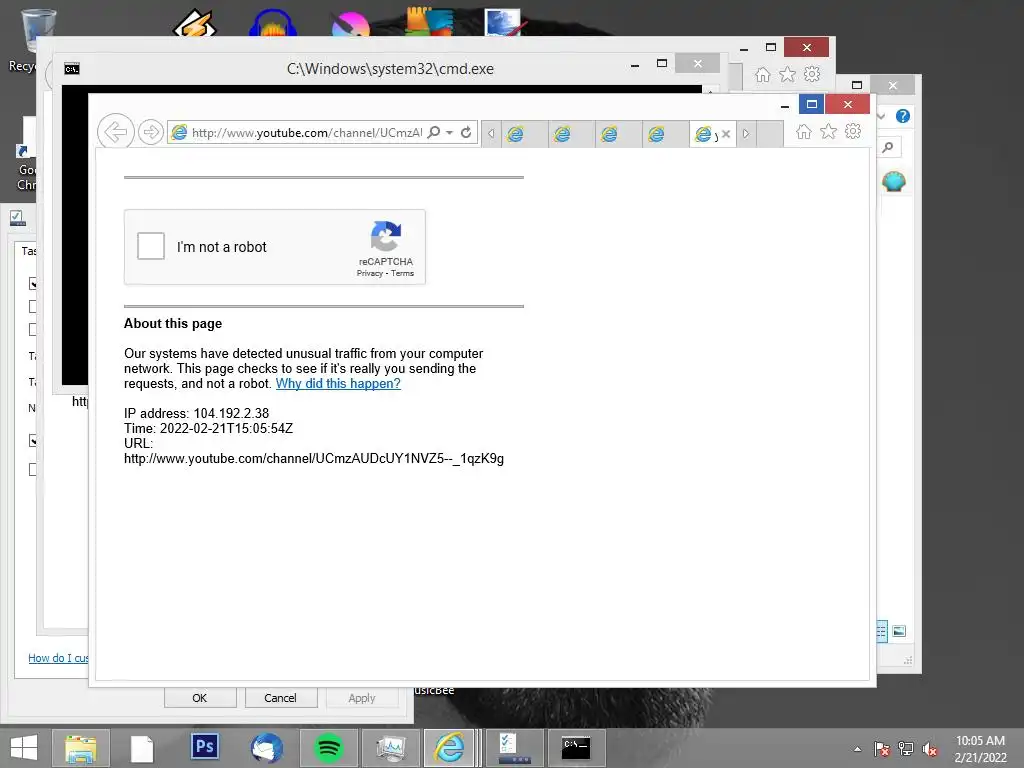The height and width of the screenshot is (768, 1024).
Task: Click the reCAPTCHA Terms link
Action: coord(402,274)
